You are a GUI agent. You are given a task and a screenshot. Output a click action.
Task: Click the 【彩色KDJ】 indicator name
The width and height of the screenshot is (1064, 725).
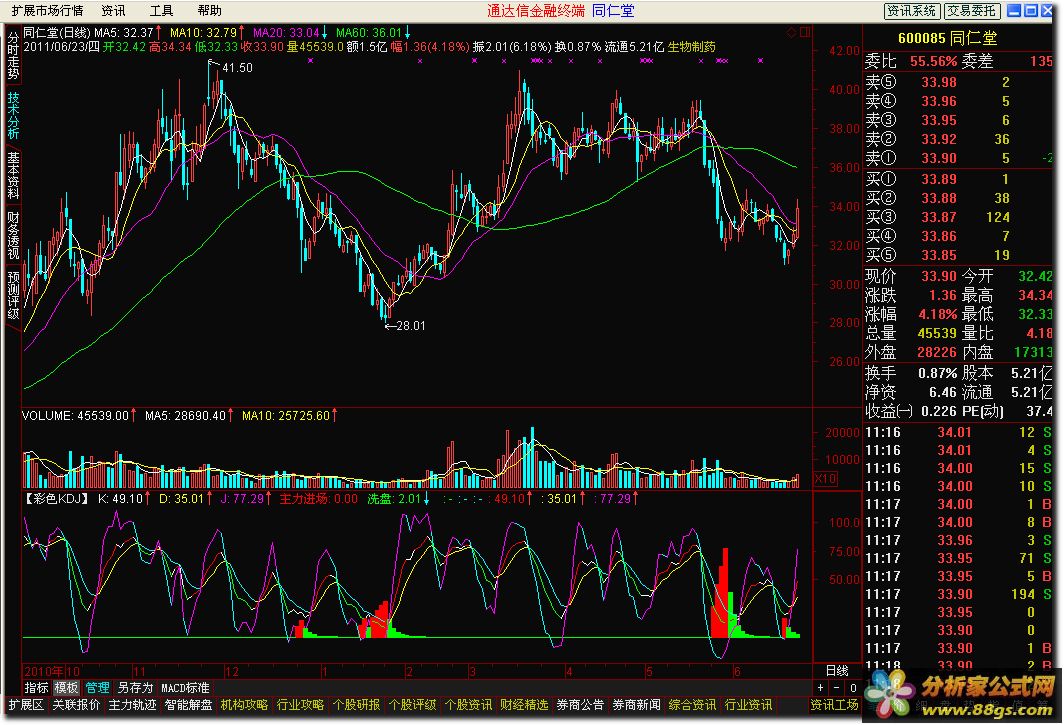coord(57,499)
